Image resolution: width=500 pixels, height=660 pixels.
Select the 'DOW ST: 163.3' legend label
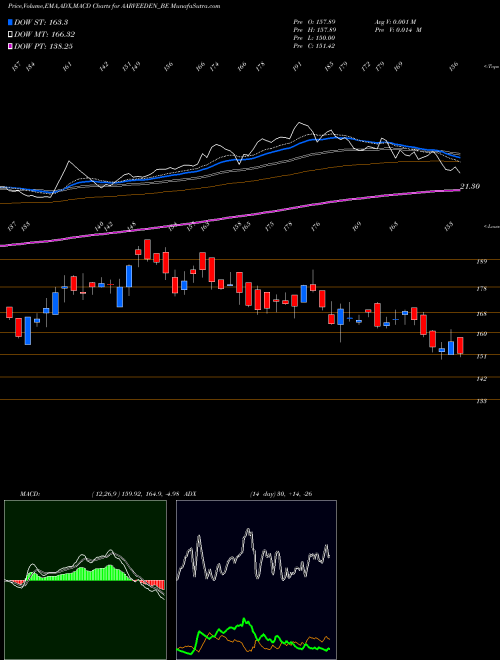(41, 22)
